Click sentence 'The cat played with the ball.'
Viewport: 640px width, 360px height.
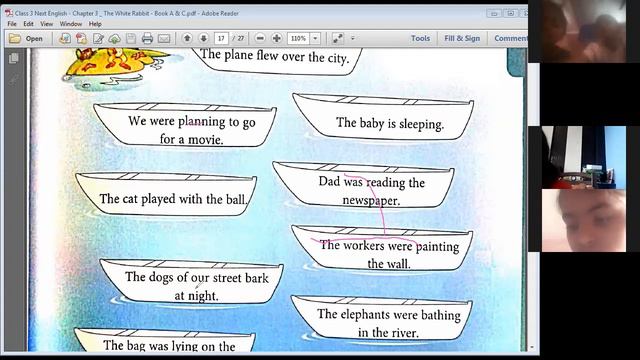[173, 199]
